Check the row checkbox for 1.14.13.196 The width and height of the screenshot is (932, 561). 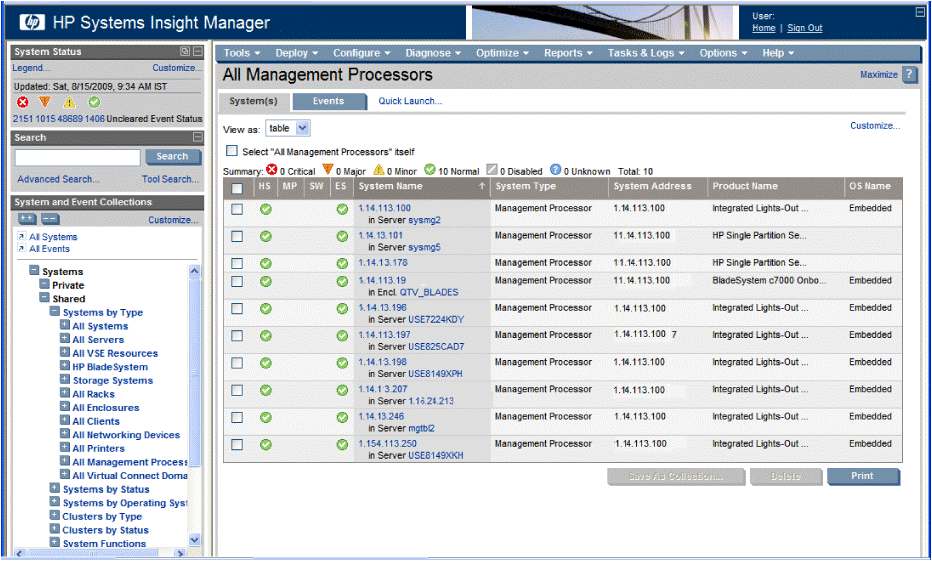[237, 308]
